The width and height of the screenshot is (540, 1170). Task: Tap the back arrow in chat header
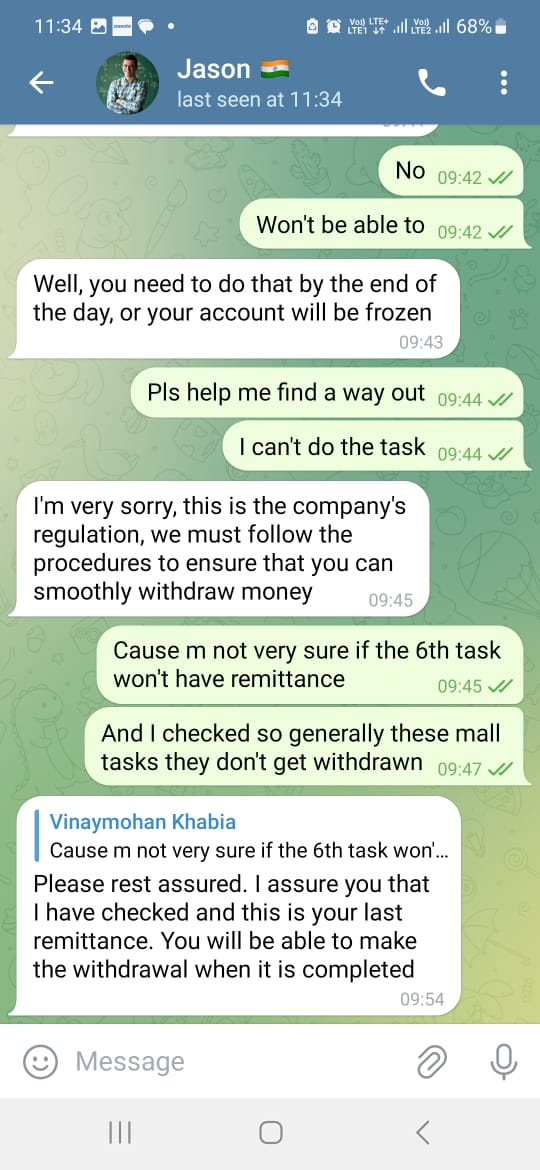click(41, 84)
